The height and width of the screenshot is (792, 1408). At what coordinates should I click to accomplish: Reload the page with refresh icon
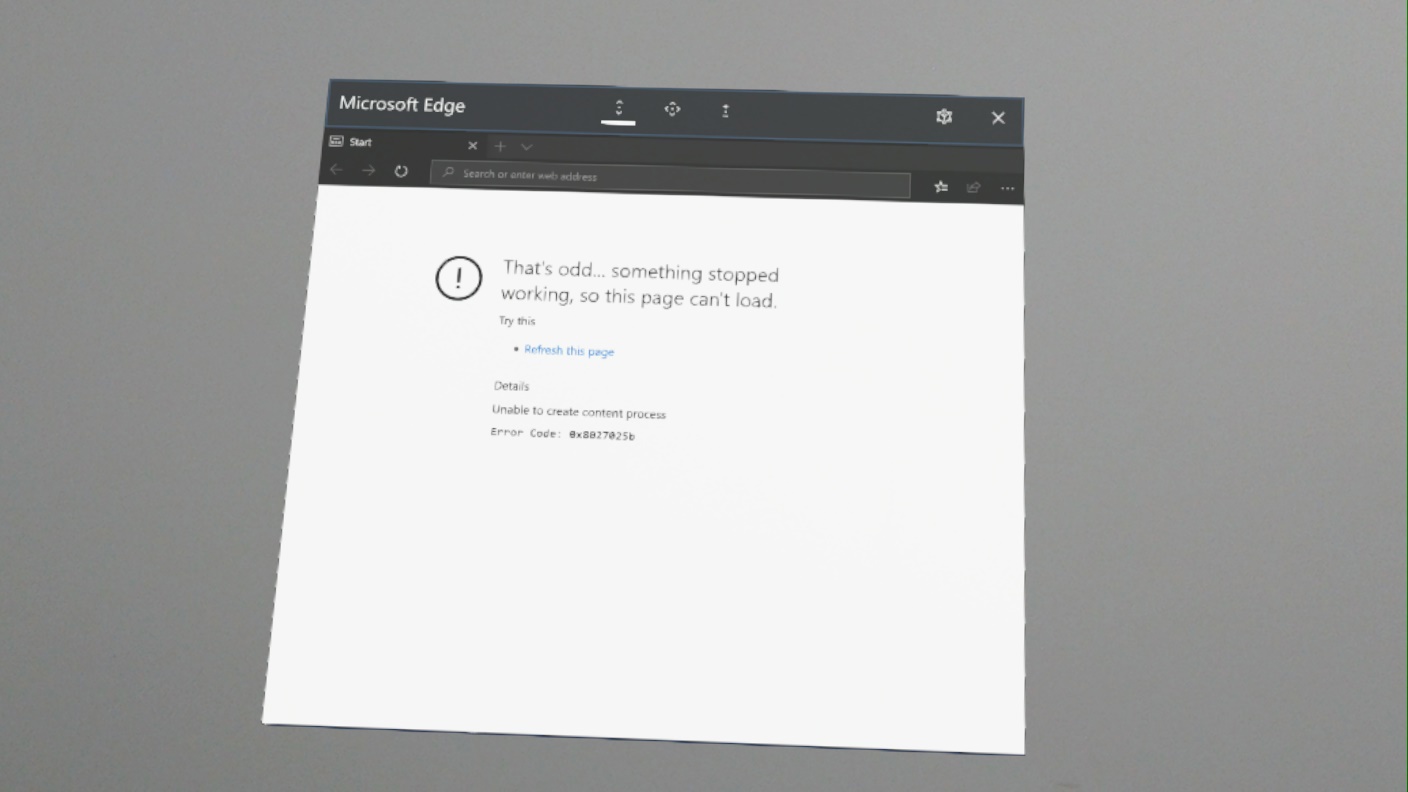pos(401,171)
